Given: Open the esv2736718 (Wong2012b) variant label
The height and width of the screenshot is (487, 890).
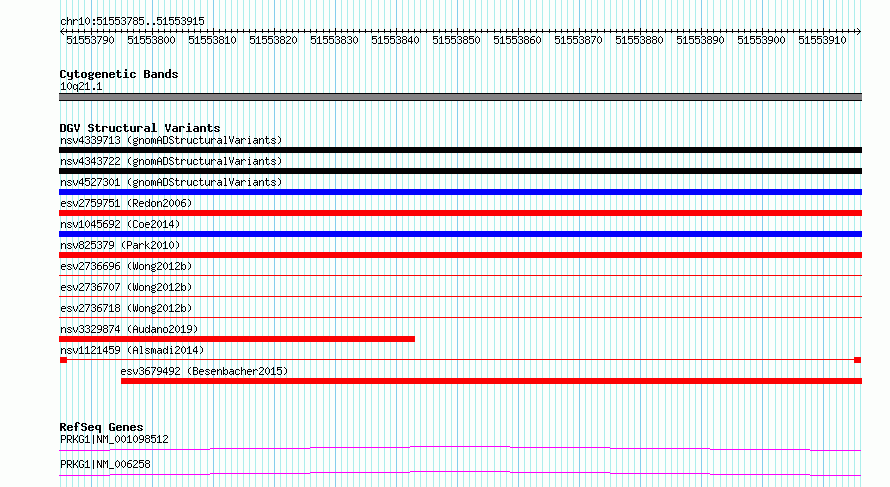Looking at the screenshot, I should click(x=126, y=308).
